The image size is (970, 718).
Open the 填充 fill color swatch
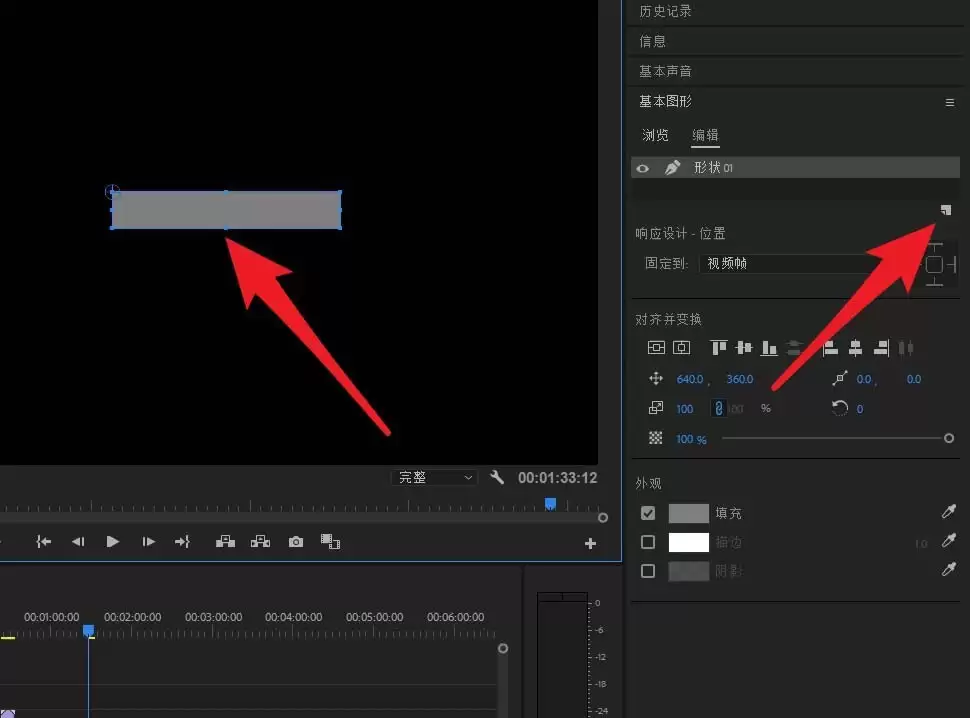tap(689, 513)
